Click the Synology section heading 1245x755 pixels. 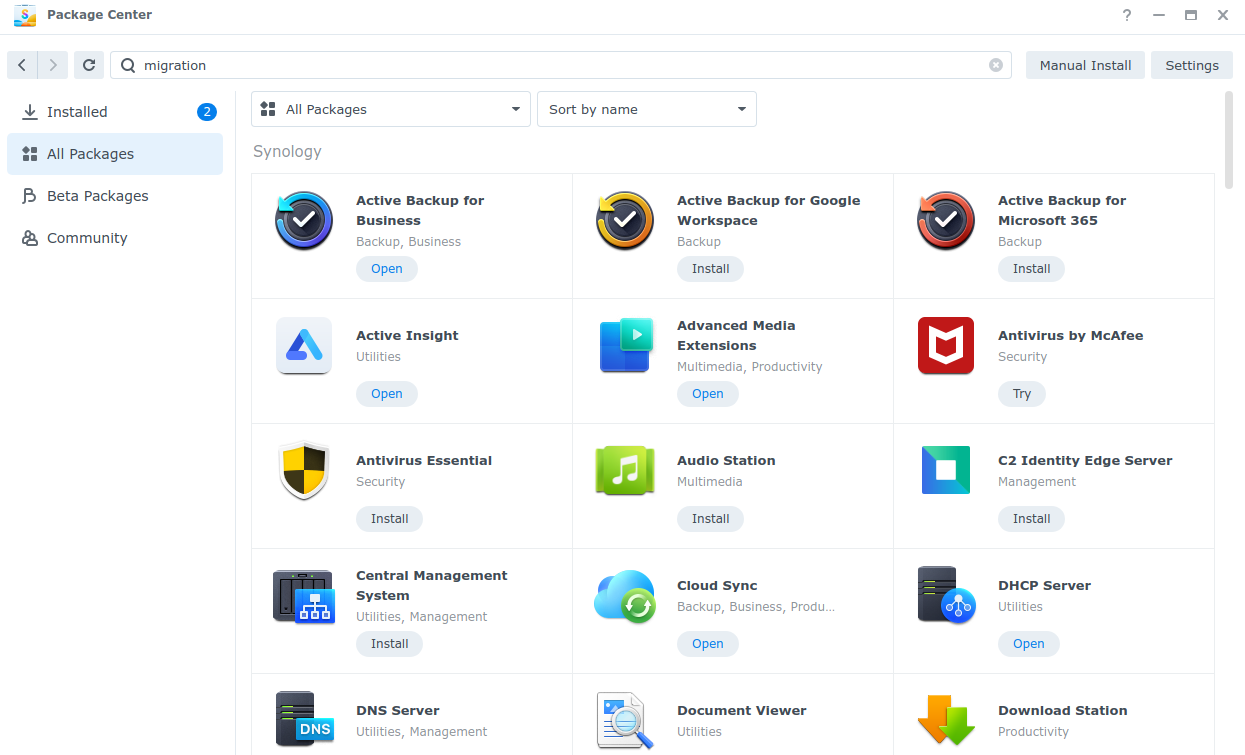(x=288, y=152)
